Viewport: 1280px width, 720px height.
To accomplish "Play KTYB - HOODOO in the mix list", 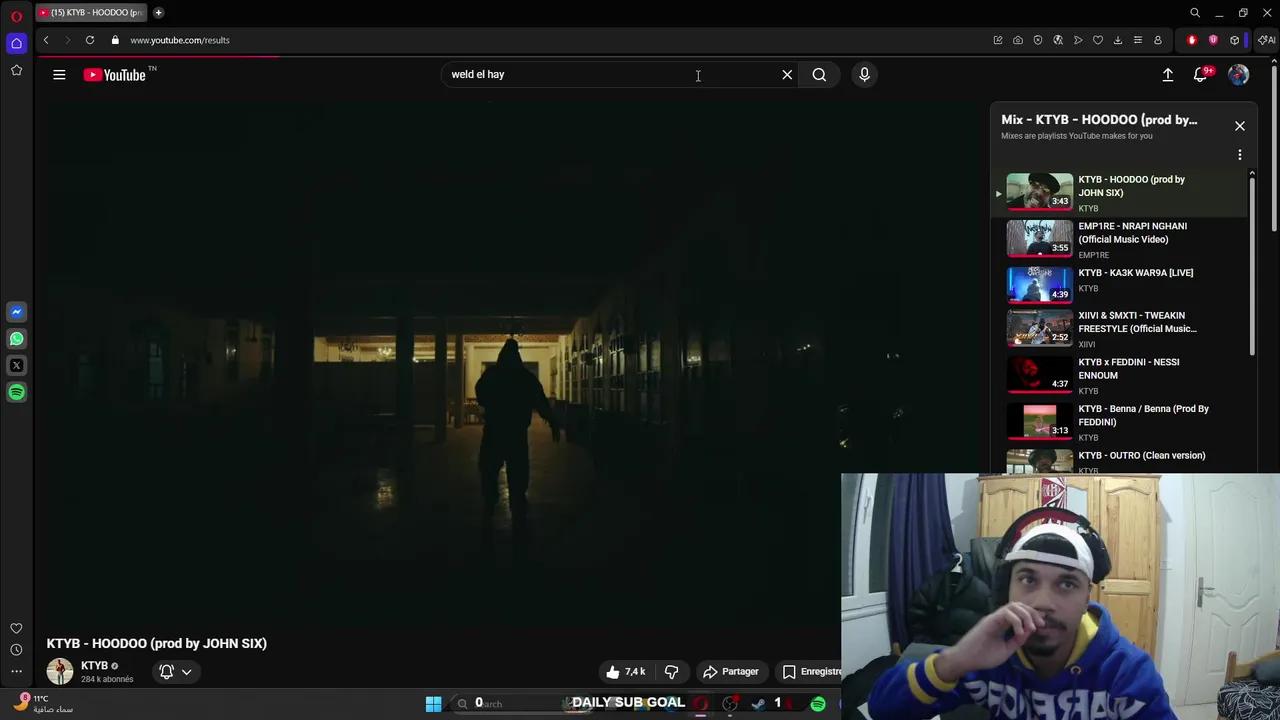I will pos(1118,193).
